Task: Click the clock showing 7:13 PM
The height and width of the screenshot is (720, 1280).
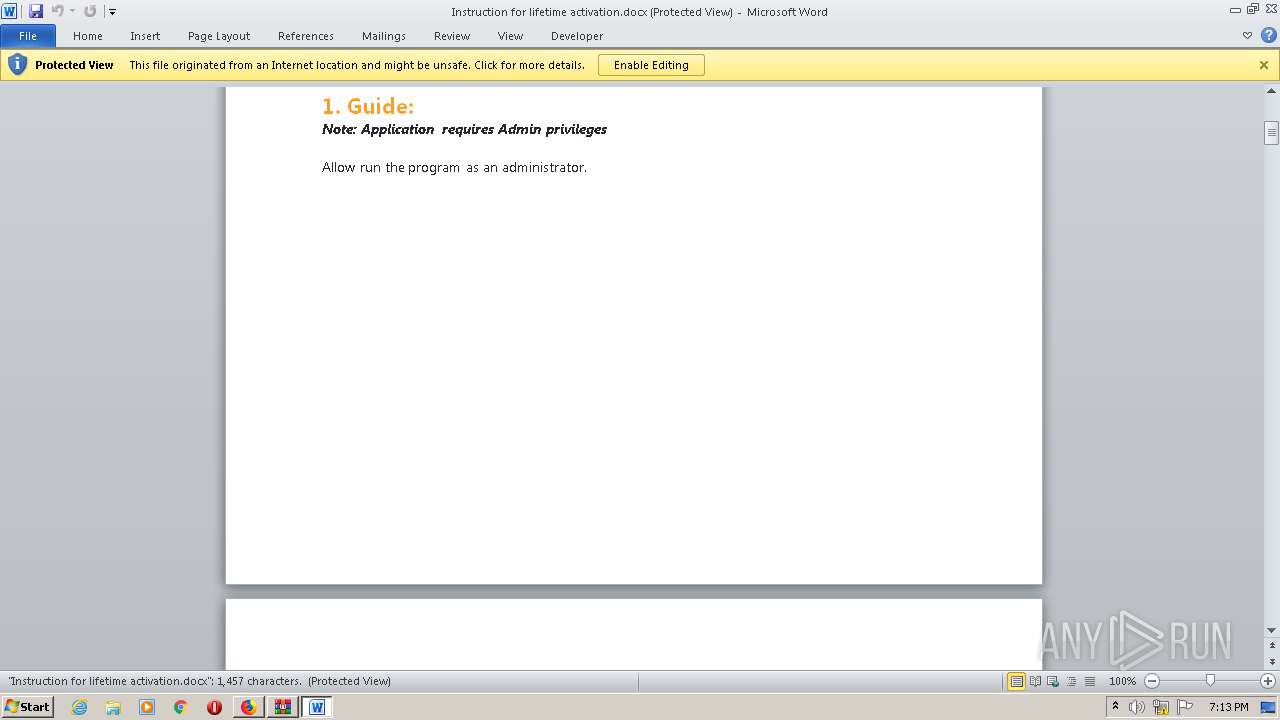Action: click(x=1228, y=707)
